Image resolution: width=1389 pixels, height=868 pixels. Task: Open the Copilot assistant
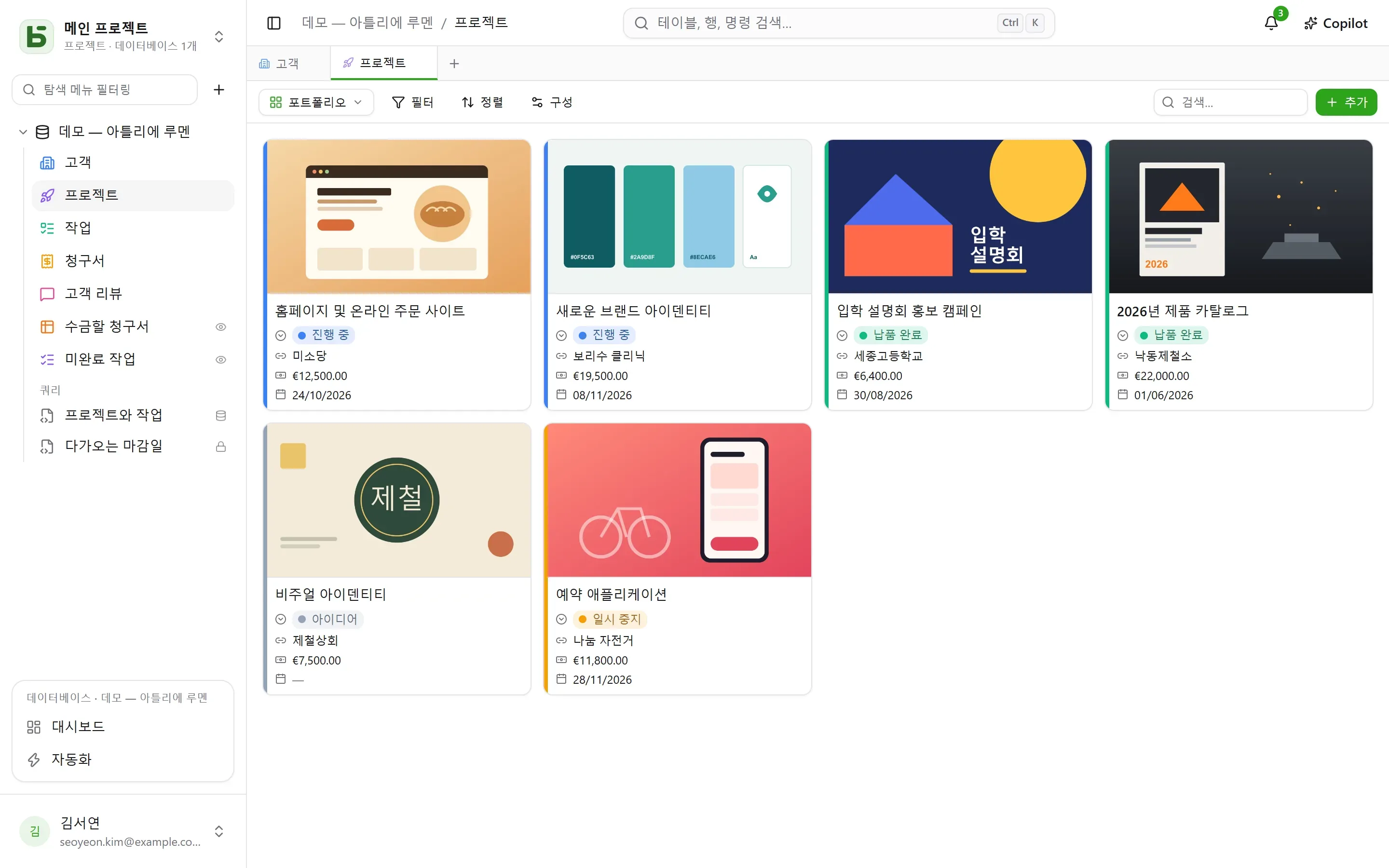point(1335,23)
